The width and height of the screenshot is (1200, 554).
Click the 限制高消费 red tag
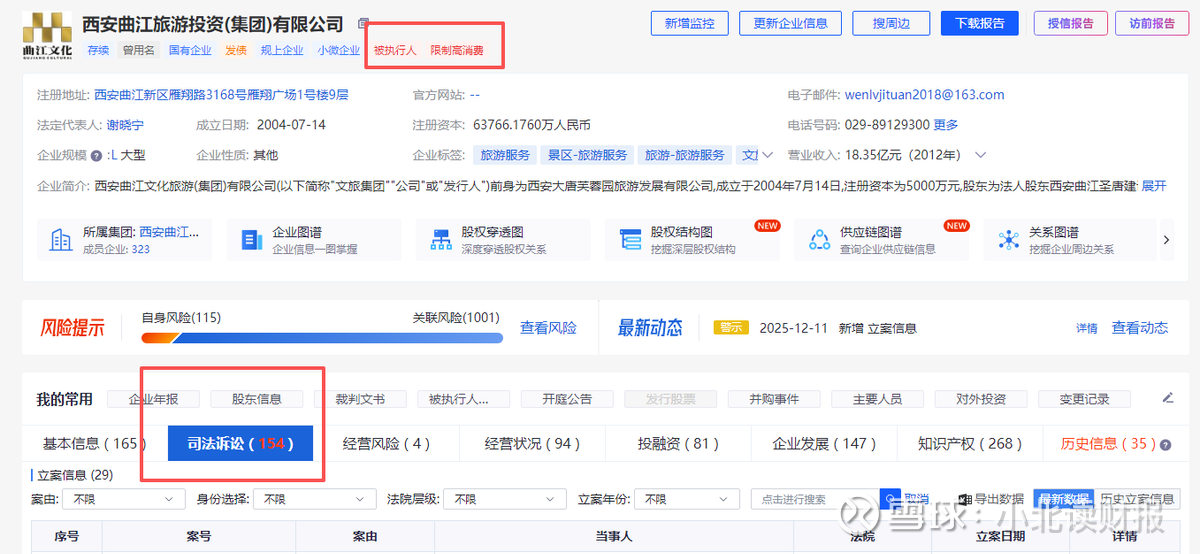point(457,50)
